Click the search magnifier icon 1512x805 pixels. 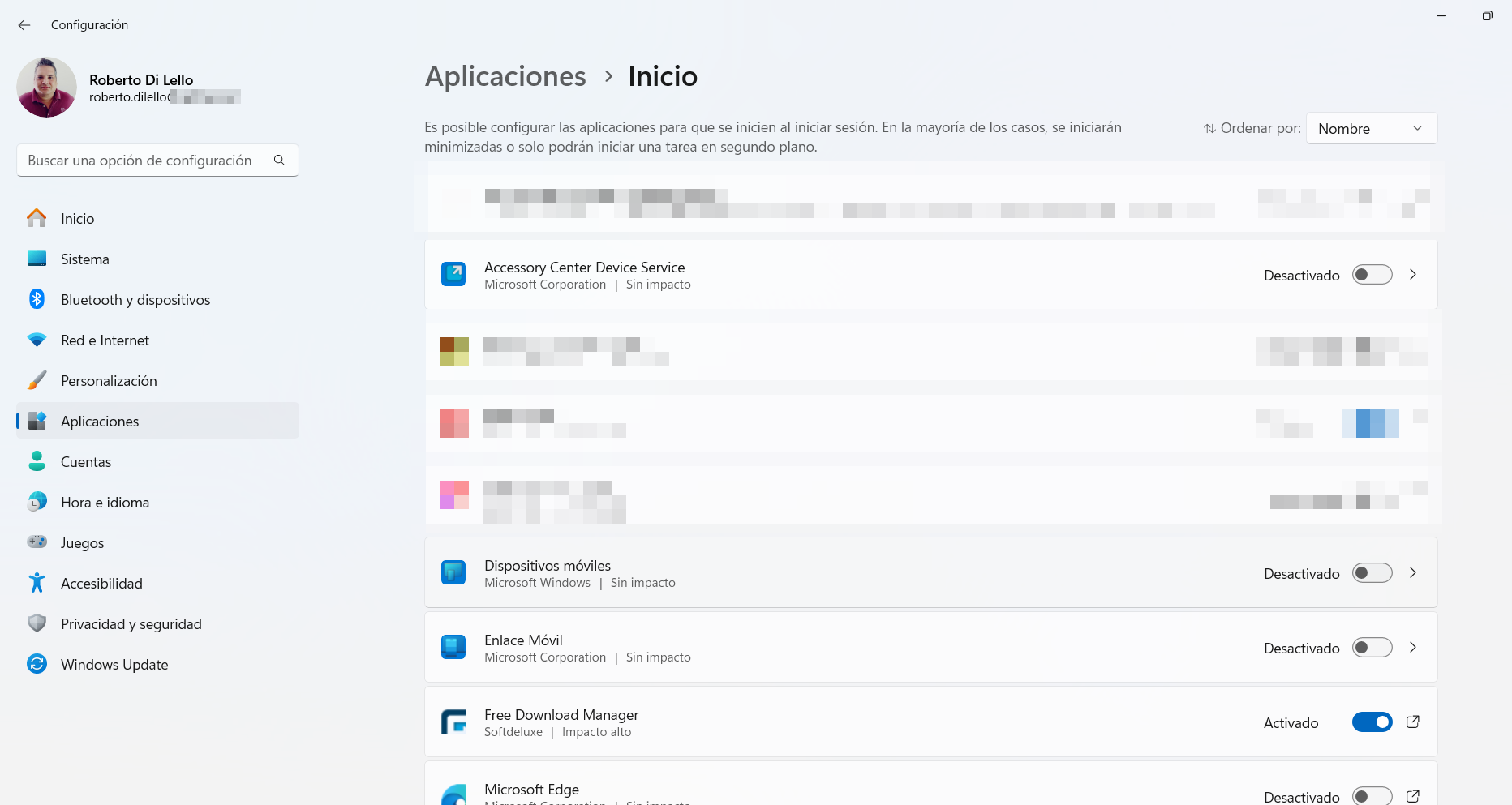pos(279,161)
